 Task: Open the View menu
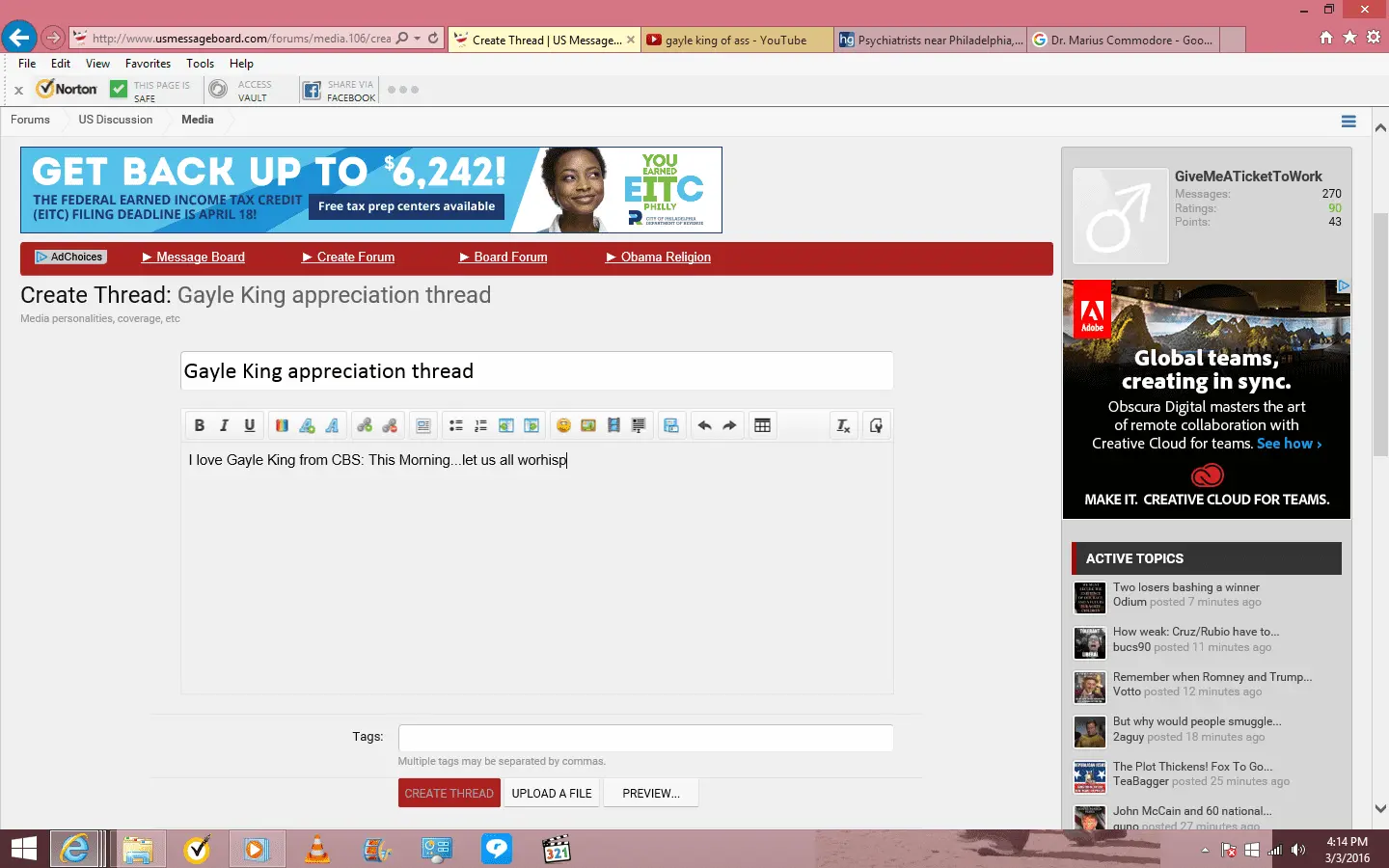[x=97, y=64]
